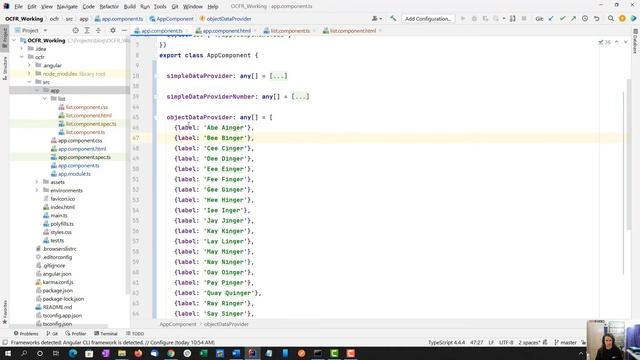Open Windows Start menu

pyautogui.click(x=8, y=353)
